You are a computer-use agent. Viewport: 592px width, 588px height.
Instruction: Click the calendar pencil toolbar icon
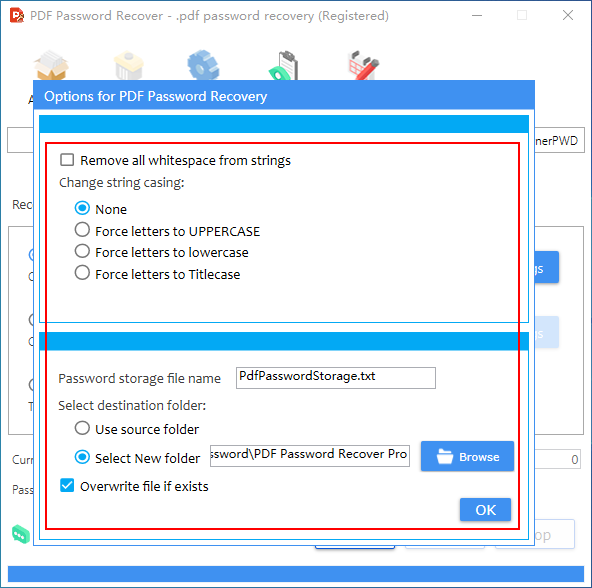click(363, 65)
